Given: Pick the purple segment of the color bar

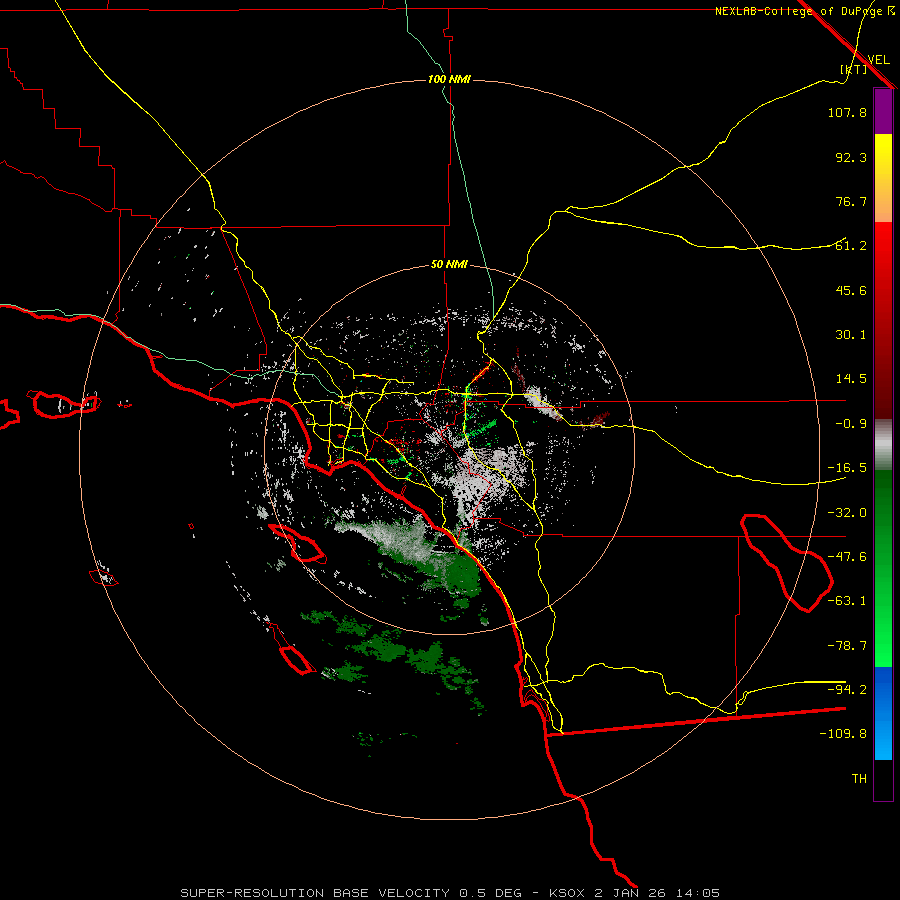Looking at the screenshot, I should (883, 111).
